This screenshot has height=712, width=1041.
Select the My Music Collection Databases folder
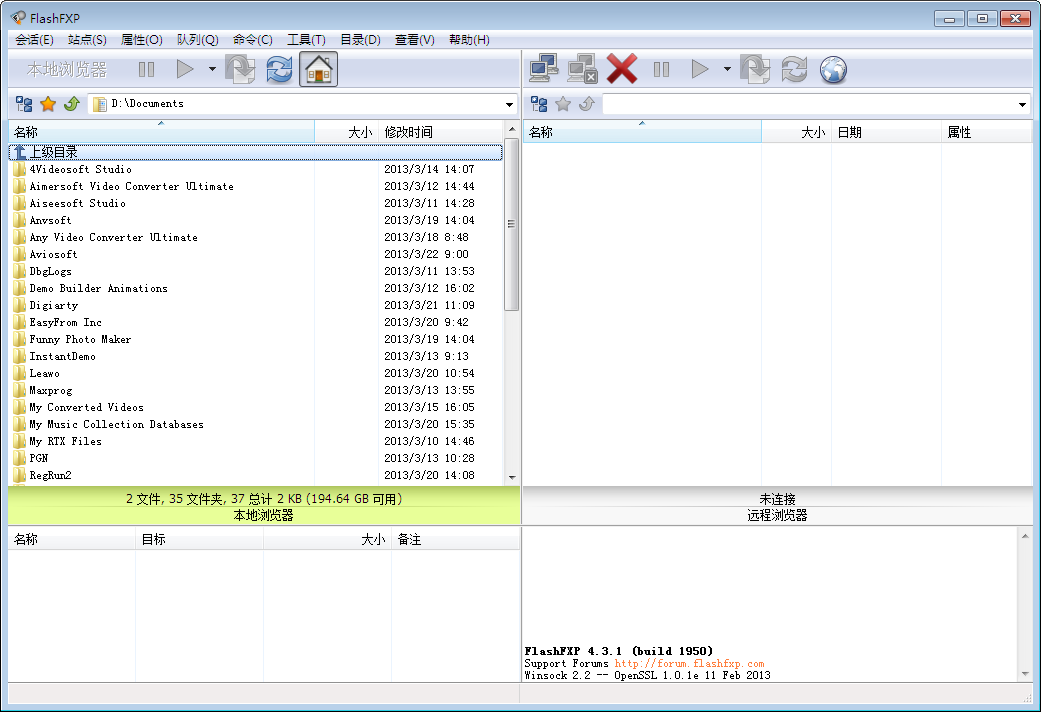click(x=256, y=424)
